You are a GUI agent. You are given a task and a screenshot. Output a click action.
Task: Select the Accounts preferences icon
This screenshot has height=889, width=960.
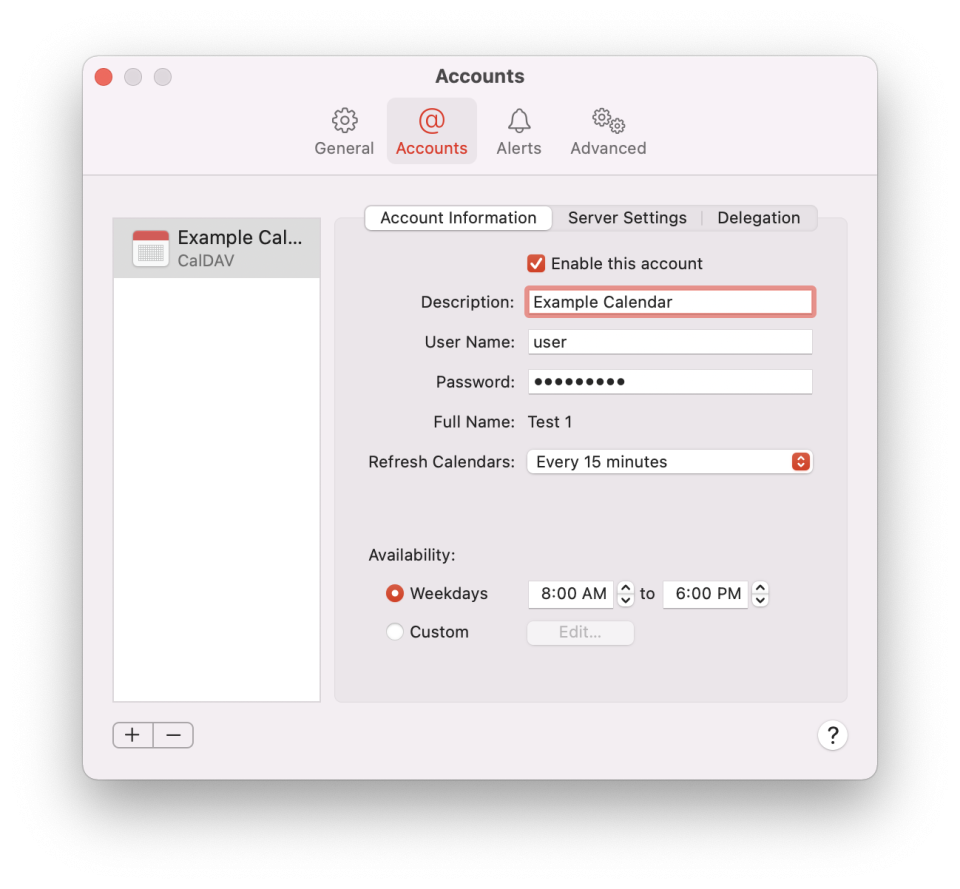click(431, 130)
